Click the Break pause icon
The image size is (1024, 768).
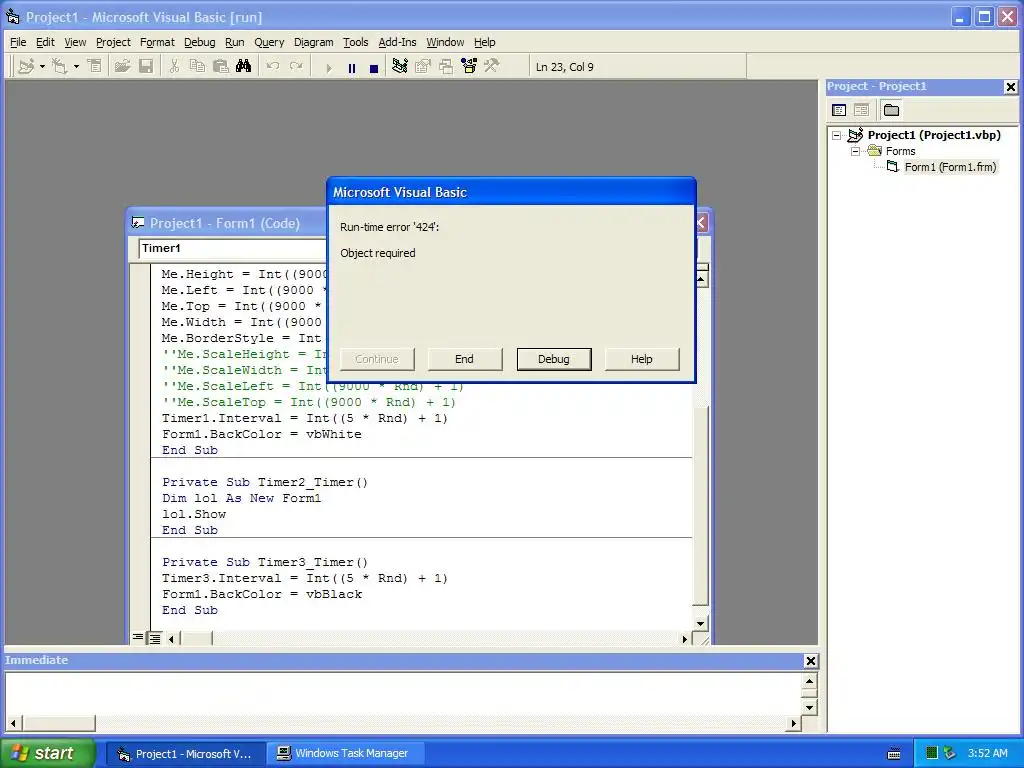[352, 67]
